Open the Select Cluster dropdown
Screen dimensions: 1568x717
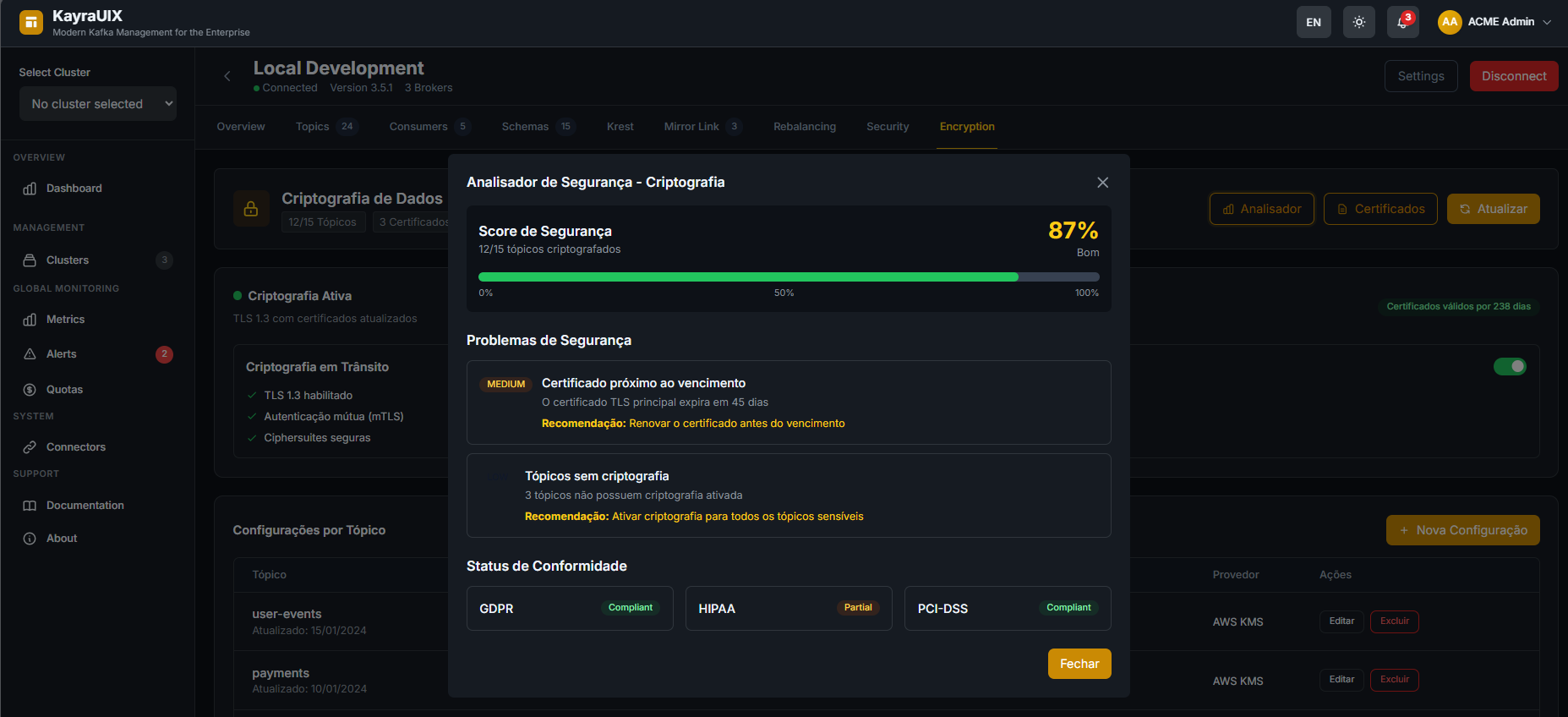(98, 104)
